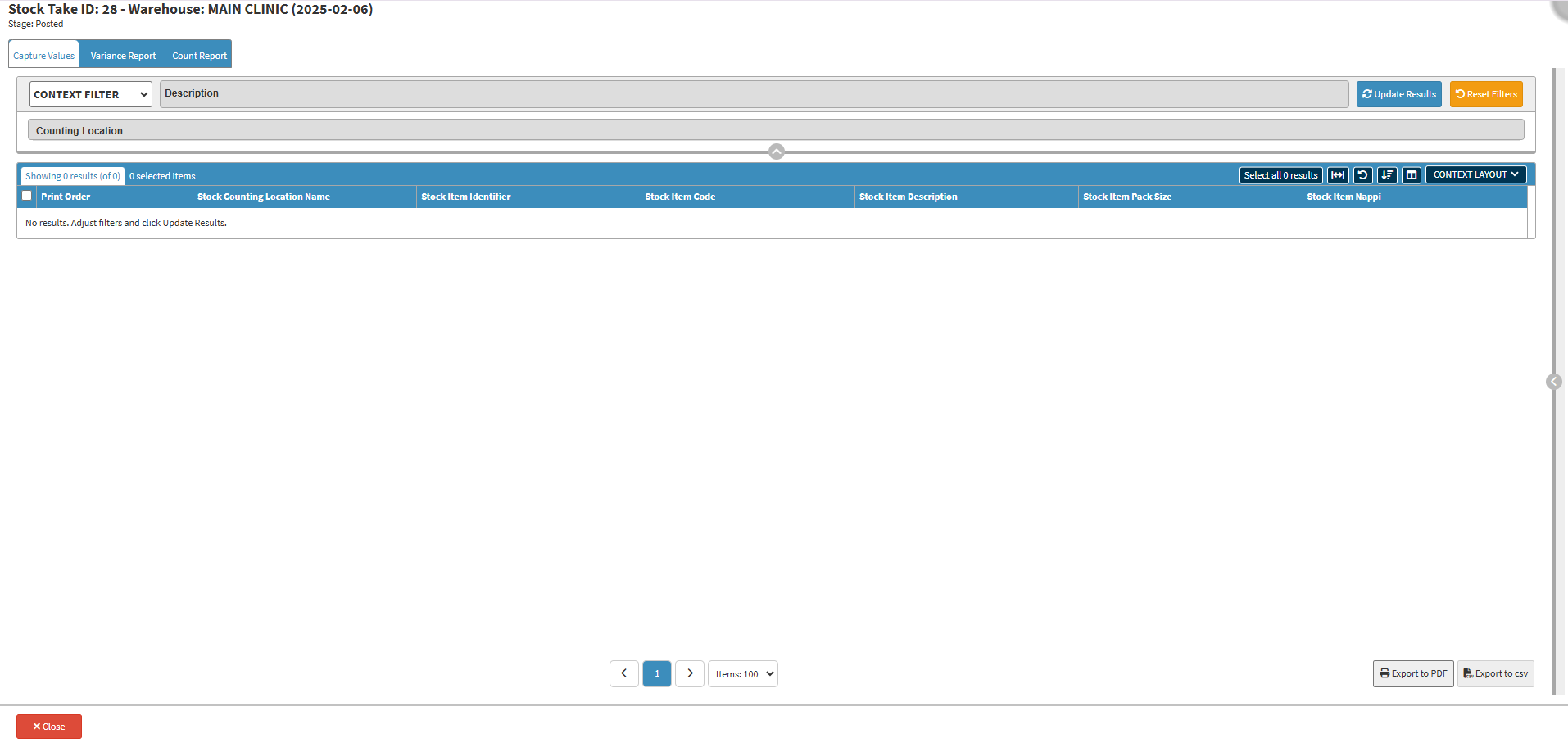
Task: Click the 'Stage: Posted' status text
Action: coord(36,24)
